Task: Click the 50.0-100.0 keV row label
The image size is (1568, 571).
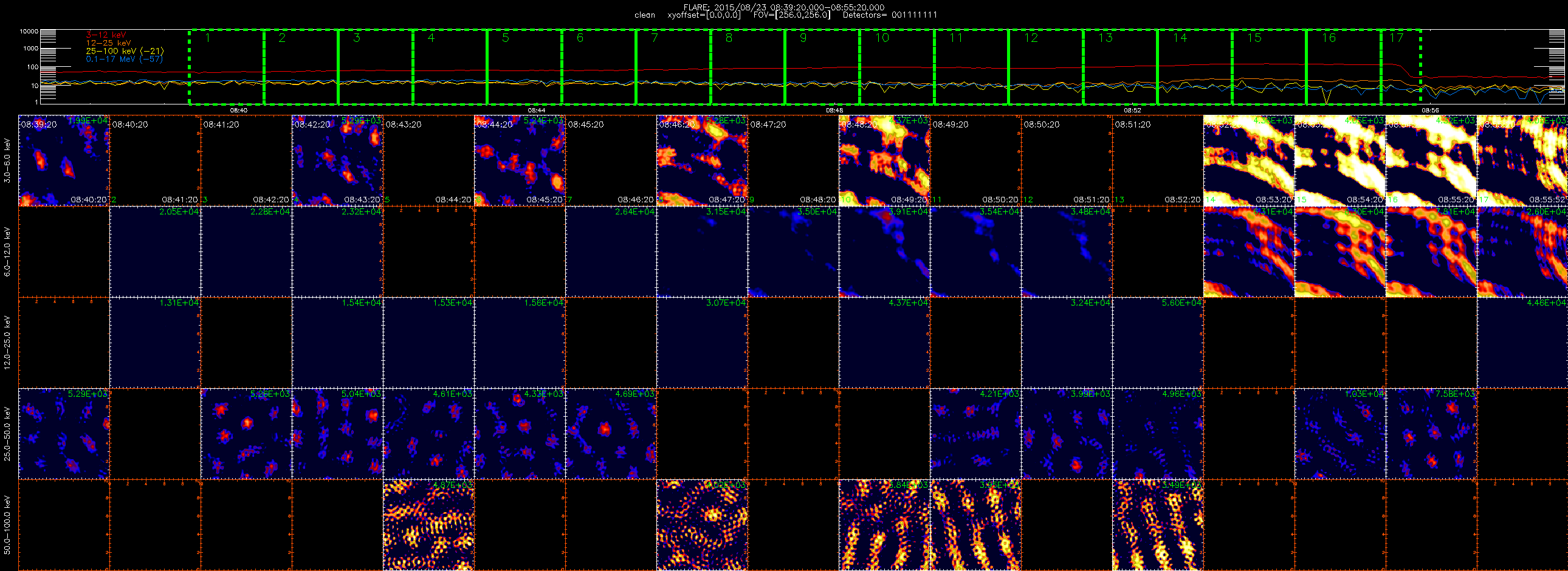Action: tap(7, 525)
